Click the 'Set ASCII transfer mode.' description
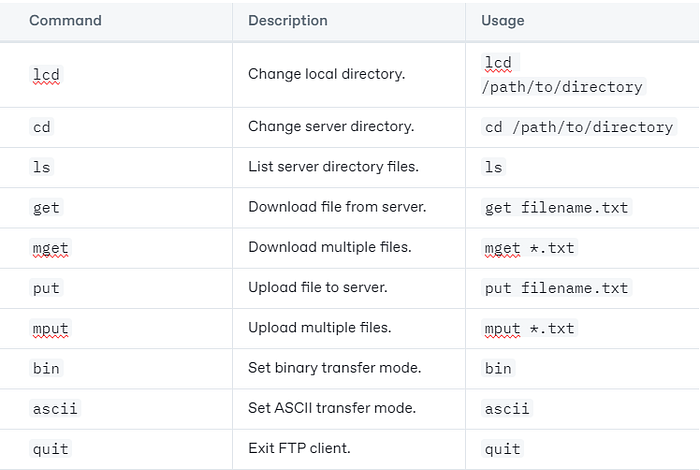This screenshot has height=470, width=700. pos(332,408)
